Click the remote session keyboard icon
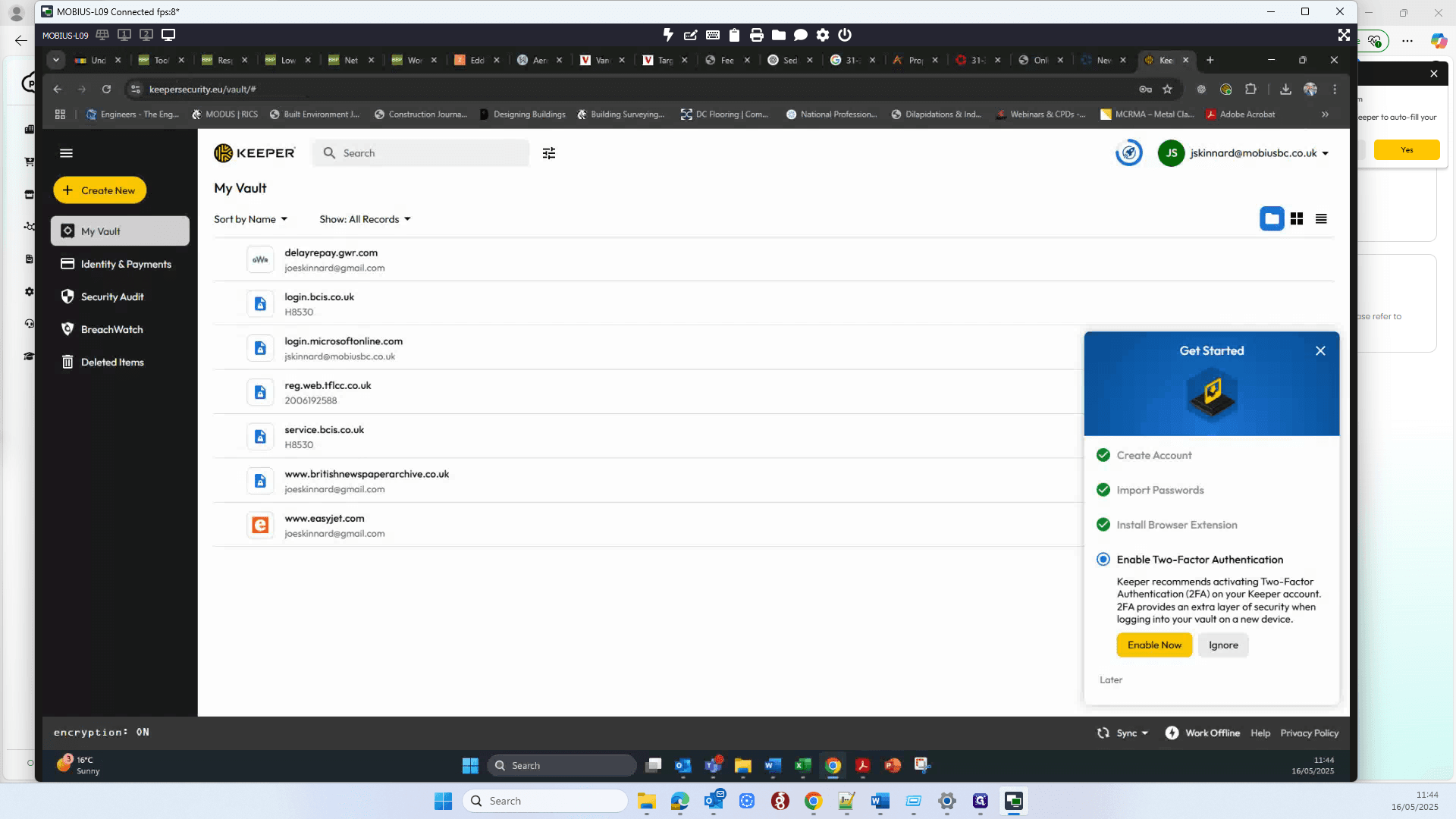 [x=713, y=35]
